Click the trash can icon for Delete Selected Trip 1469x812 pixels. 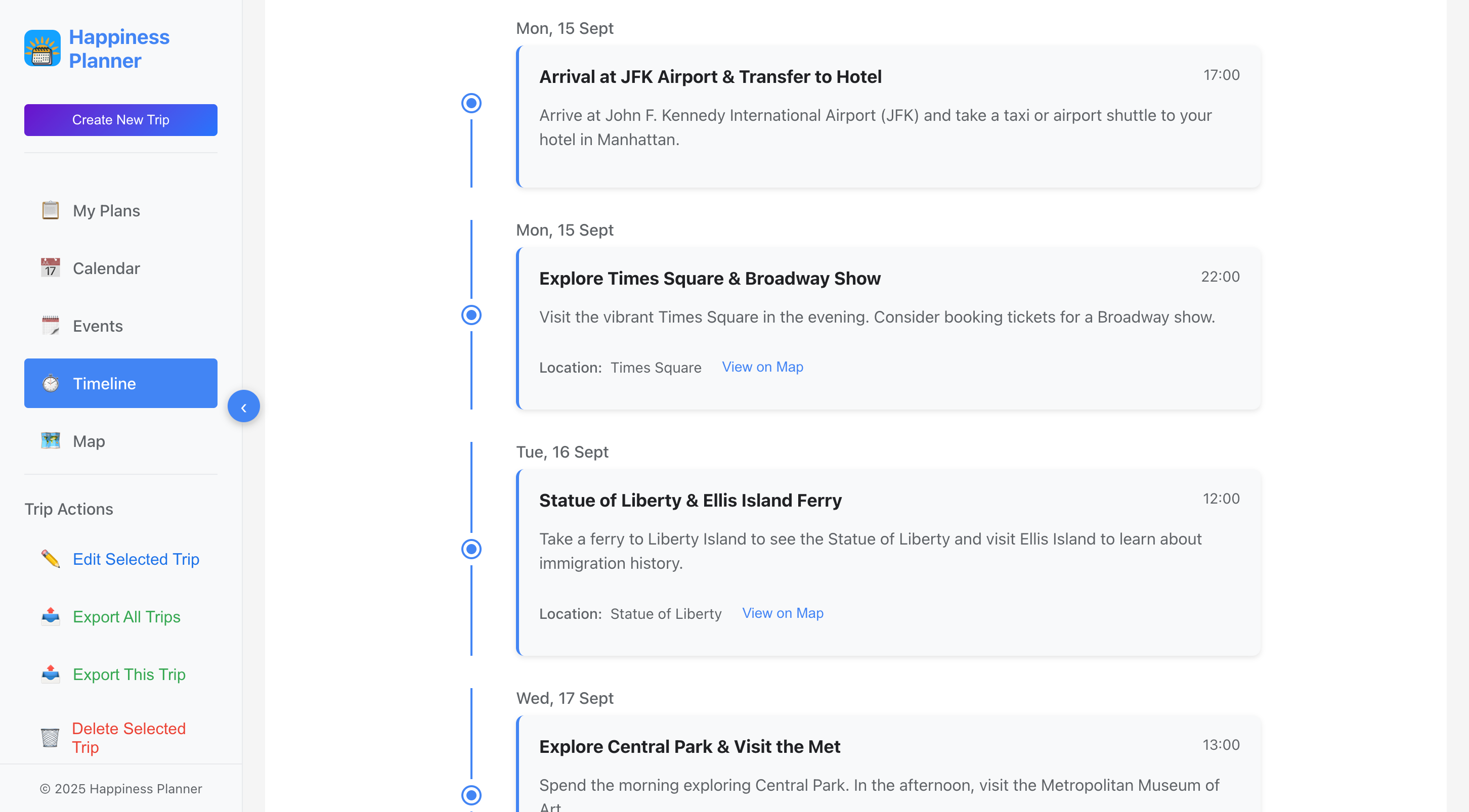tap(50, 737)
